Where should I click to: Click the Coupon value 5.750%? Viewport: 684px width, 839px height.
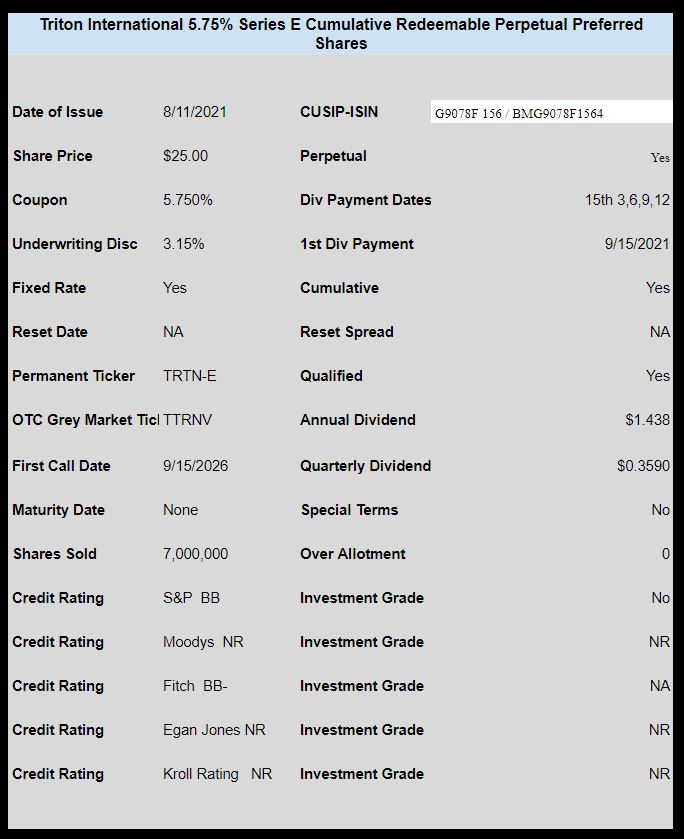tap(188, 200)
